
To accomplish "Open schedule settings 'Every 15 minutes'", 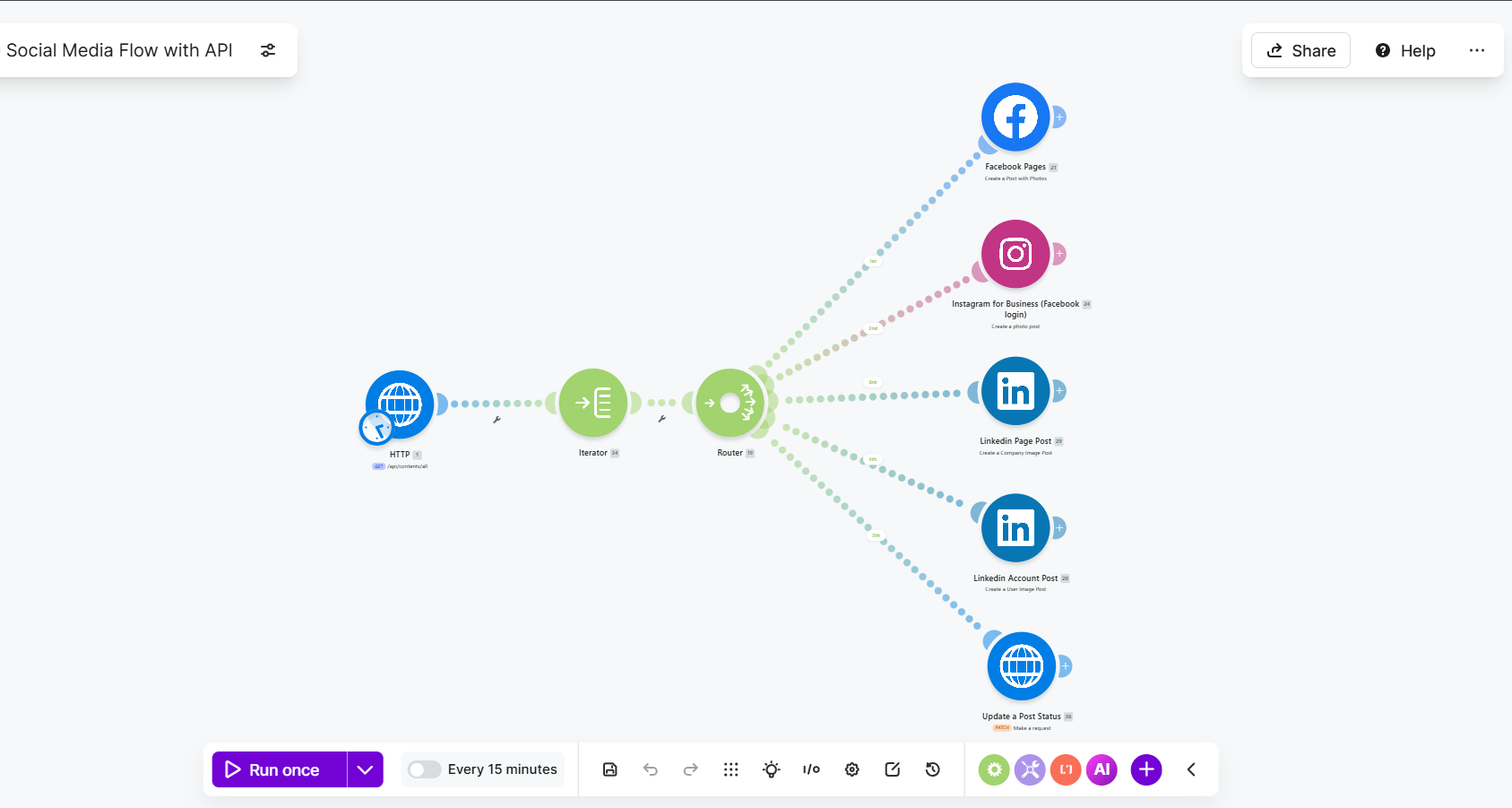I will coord(502,769).
